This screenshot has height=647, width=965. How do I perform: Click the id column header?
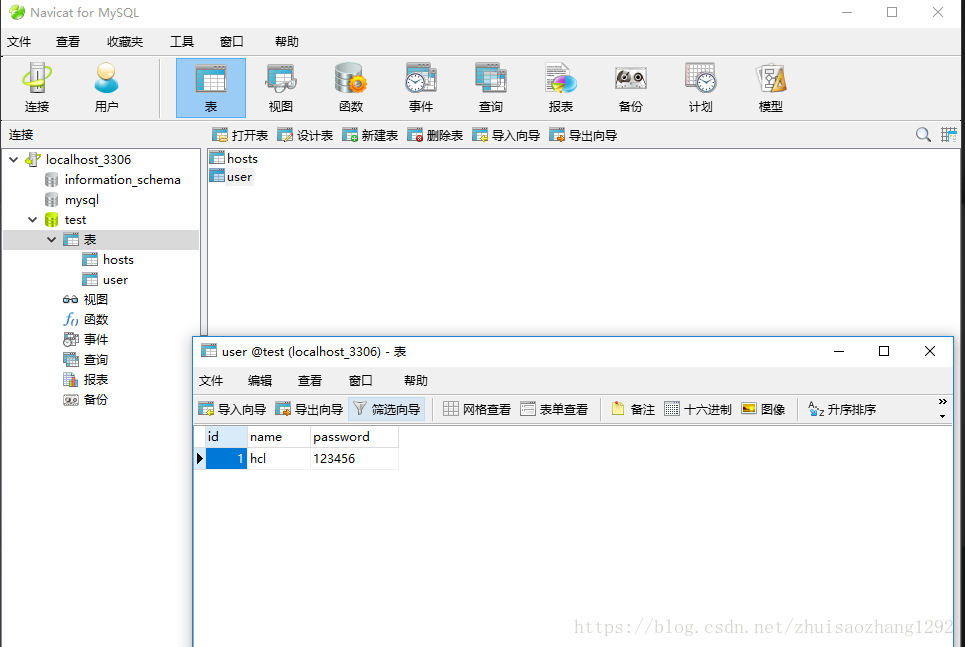(226, 436)
